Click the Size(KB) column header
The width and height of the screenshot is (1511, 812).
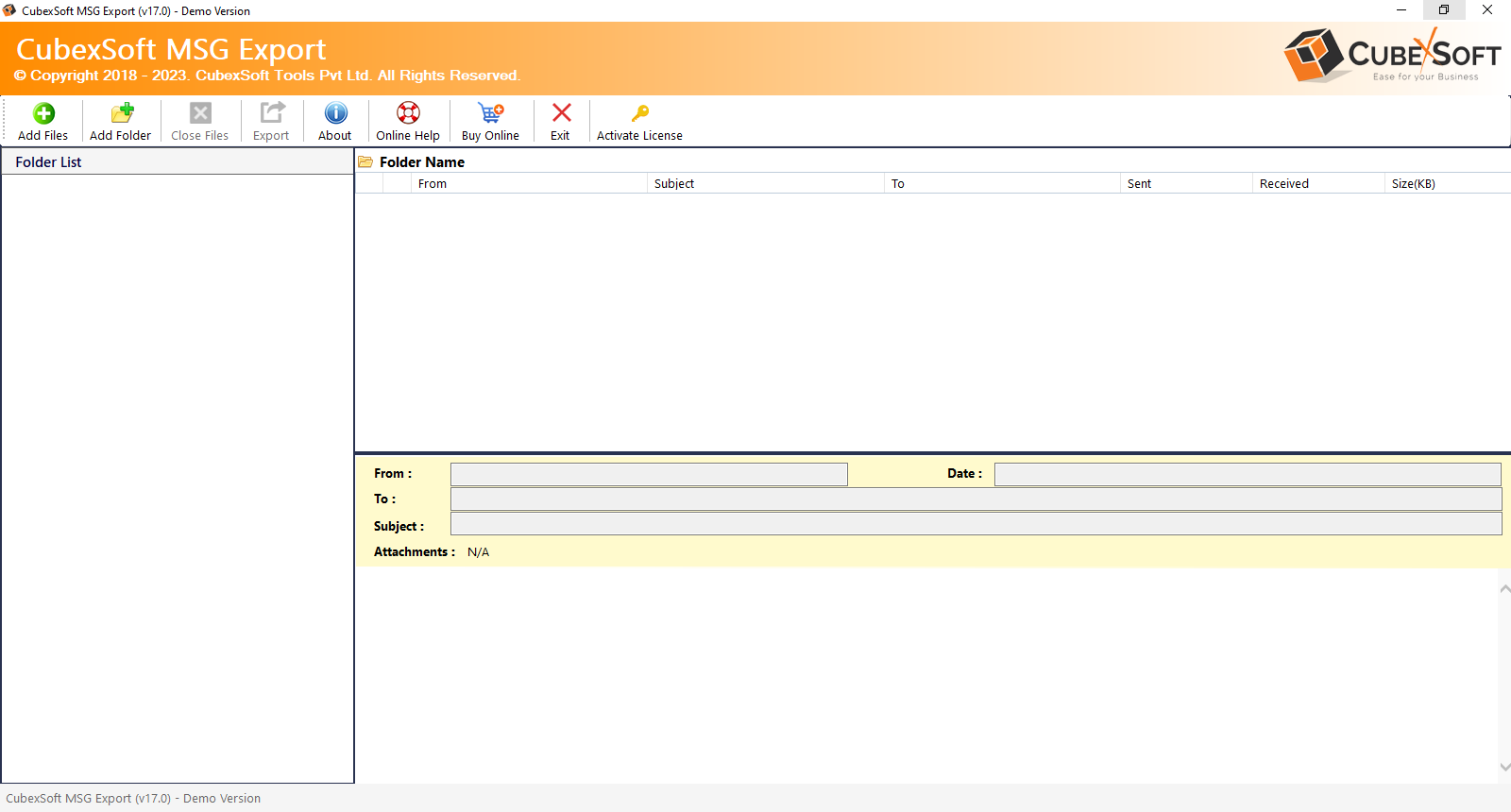[x=1445, y=184]
